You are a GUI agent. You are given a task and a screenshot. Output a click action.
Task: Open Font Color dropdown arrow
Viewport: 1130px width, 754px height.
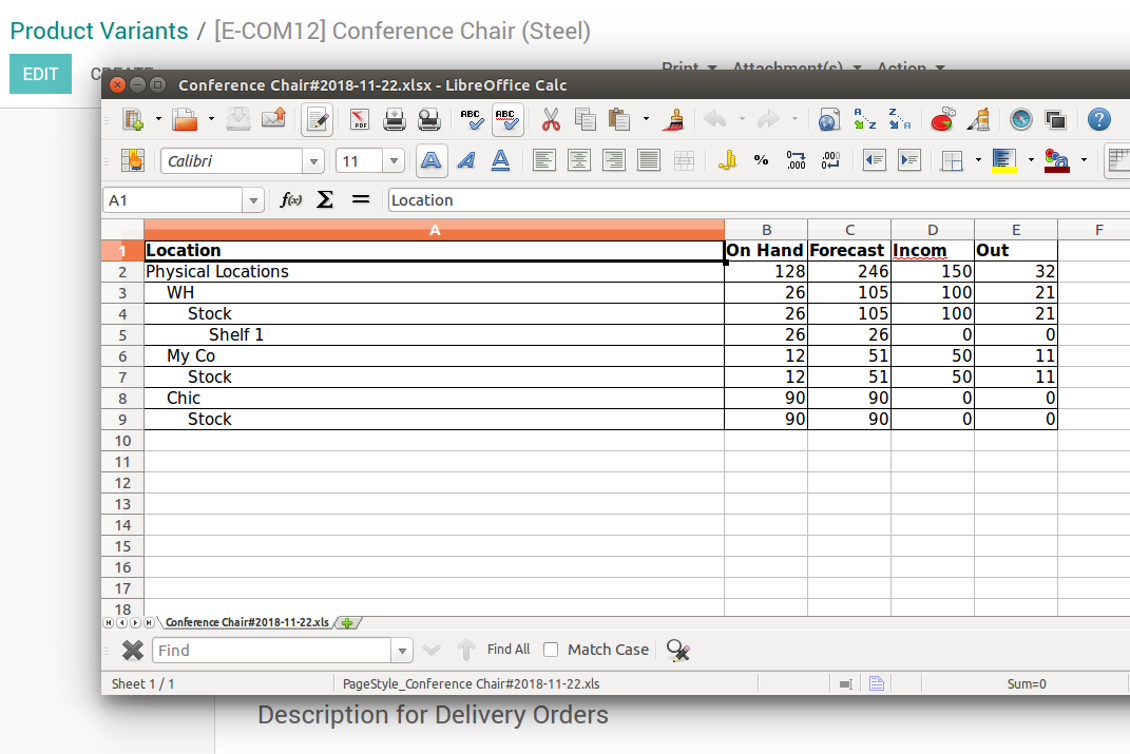pos(1083,160)
